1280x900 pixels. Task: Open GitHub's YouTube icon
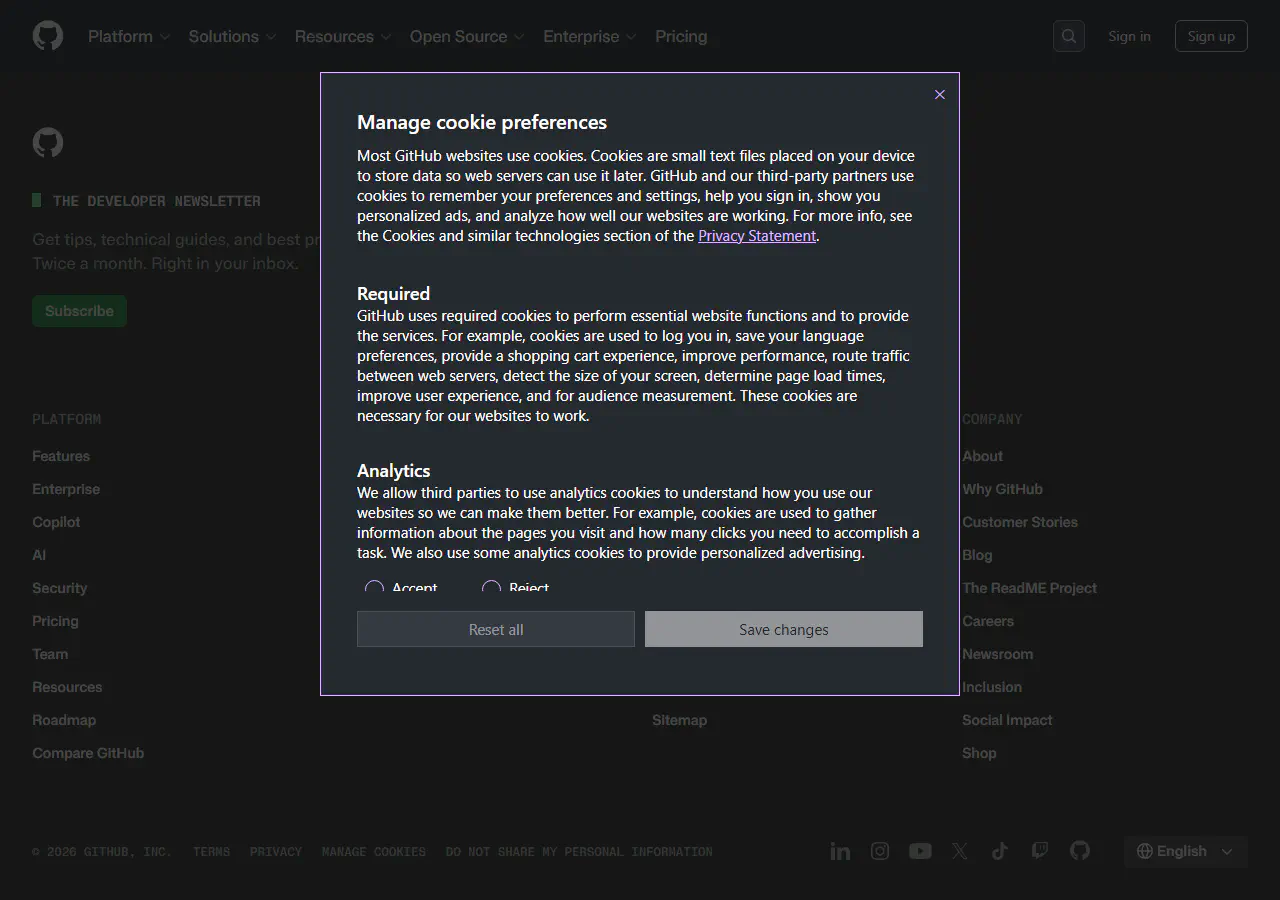(920, 851)
